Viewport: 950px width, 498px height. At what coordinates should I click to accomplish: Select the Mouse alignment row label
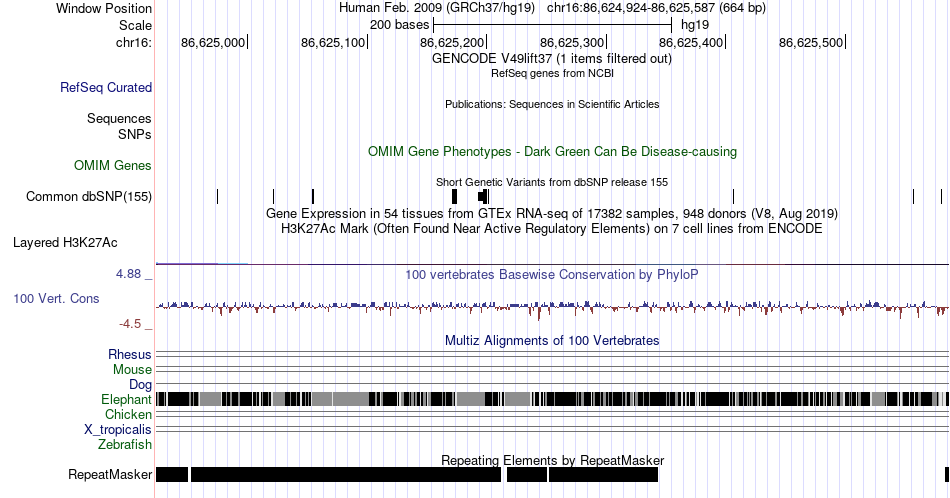coord(132,370)
